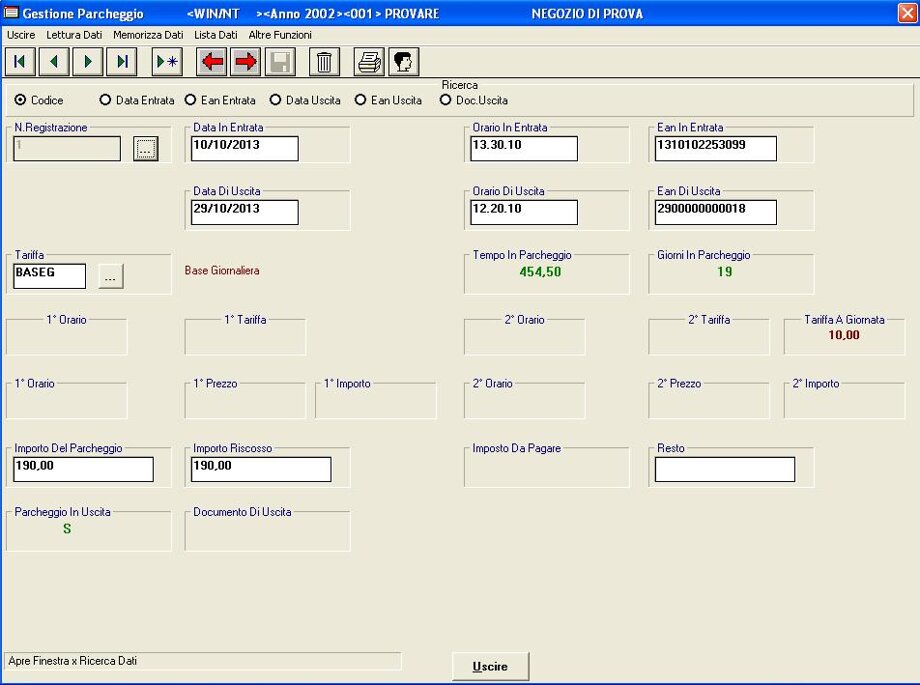The width and height of the screenshot is (920, 685).
Task: Click the red right arrow button
Action: coord(245,62)
